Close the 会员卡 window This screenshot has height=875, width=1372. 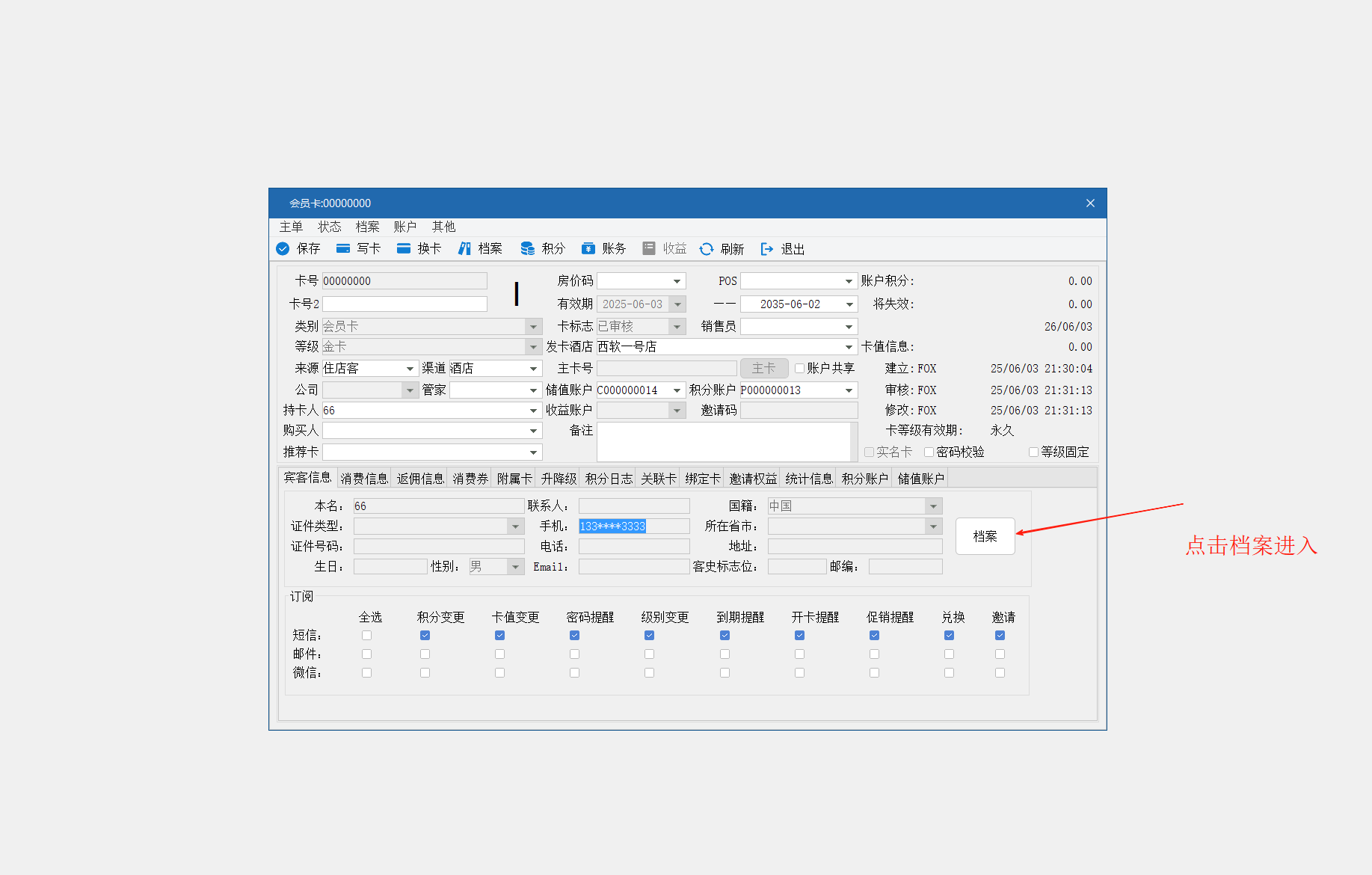[1090, 203]
